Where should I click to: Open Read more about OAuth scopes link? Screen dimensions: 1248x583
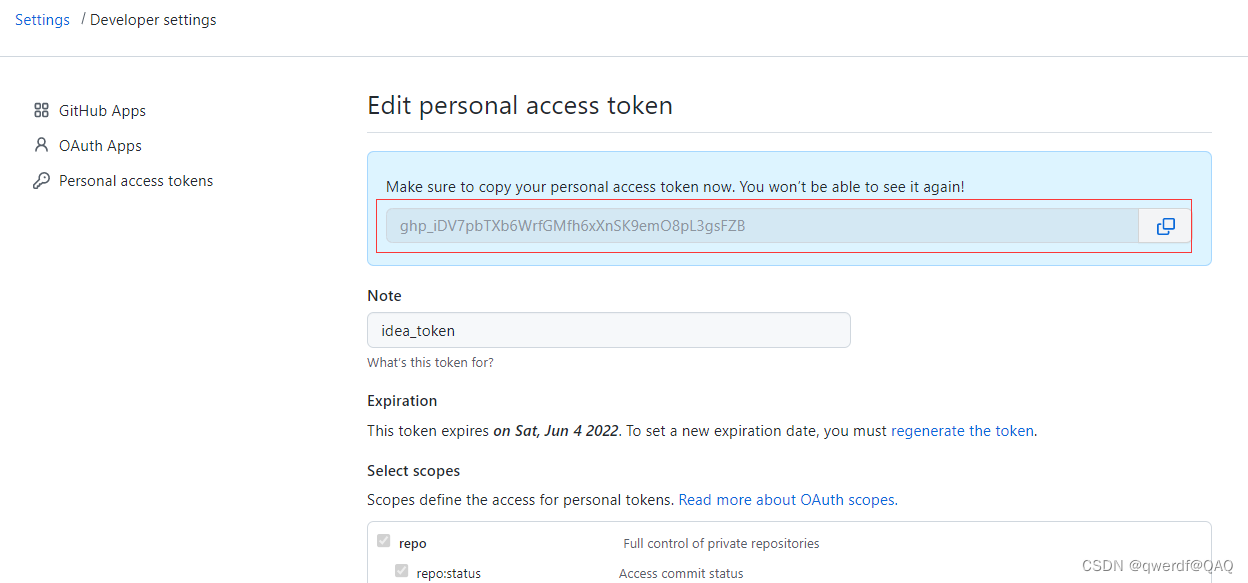point(787,500)
